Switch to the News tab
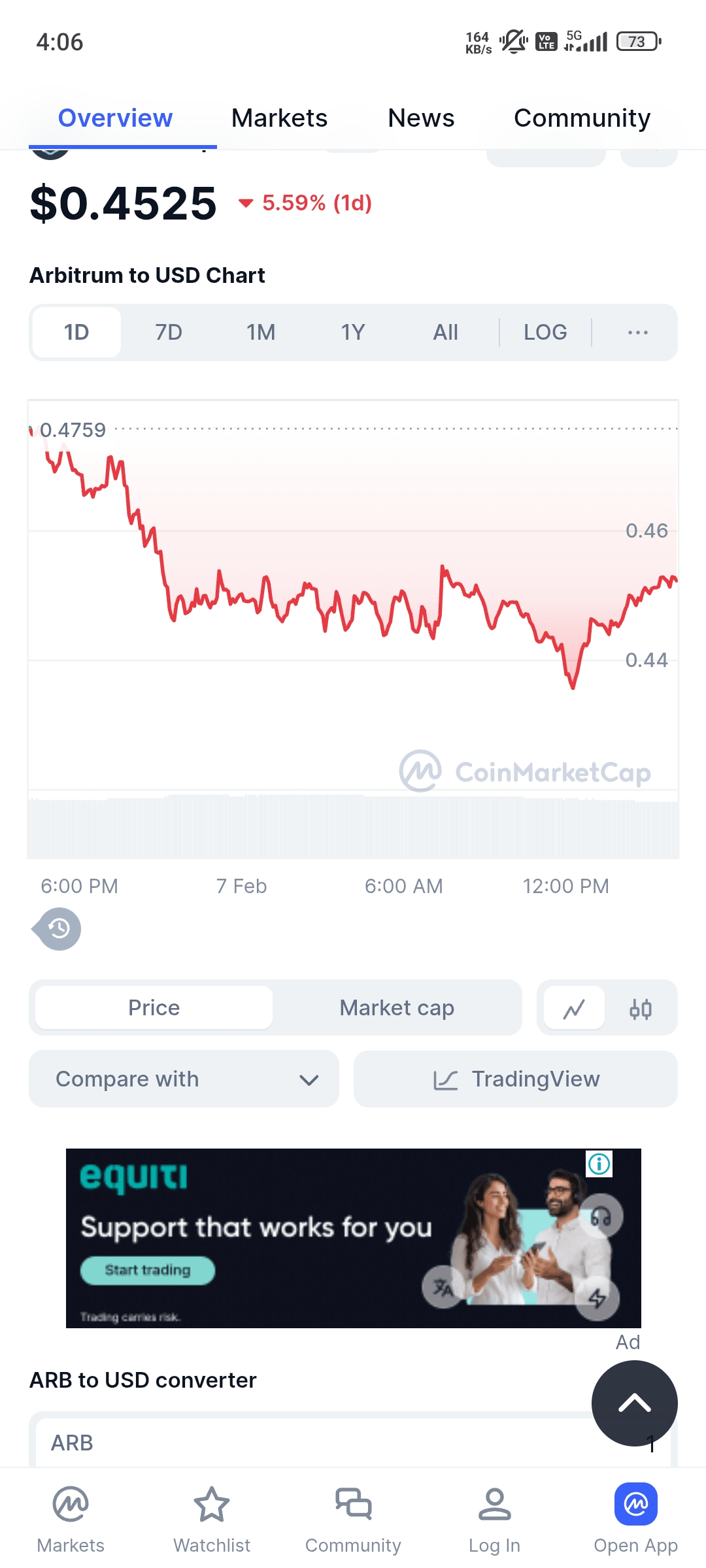 (421, 118)
